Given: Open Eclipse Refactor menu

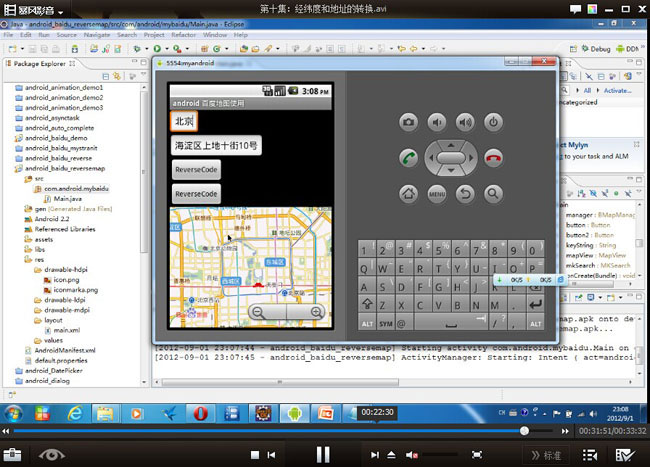Looking at the screenshot, I should point(183,35).
